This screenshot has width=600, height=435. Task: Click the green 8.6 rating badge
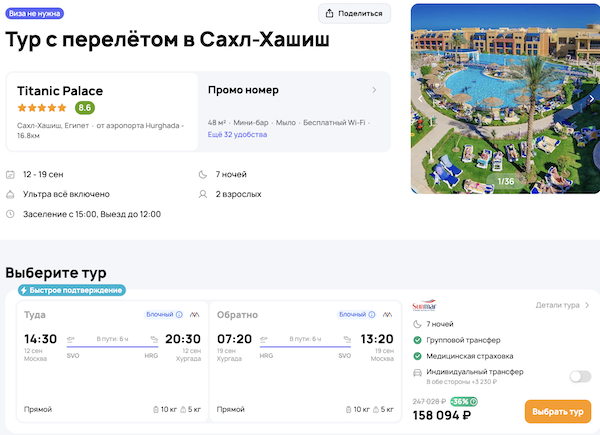click(x=85, y=108)
